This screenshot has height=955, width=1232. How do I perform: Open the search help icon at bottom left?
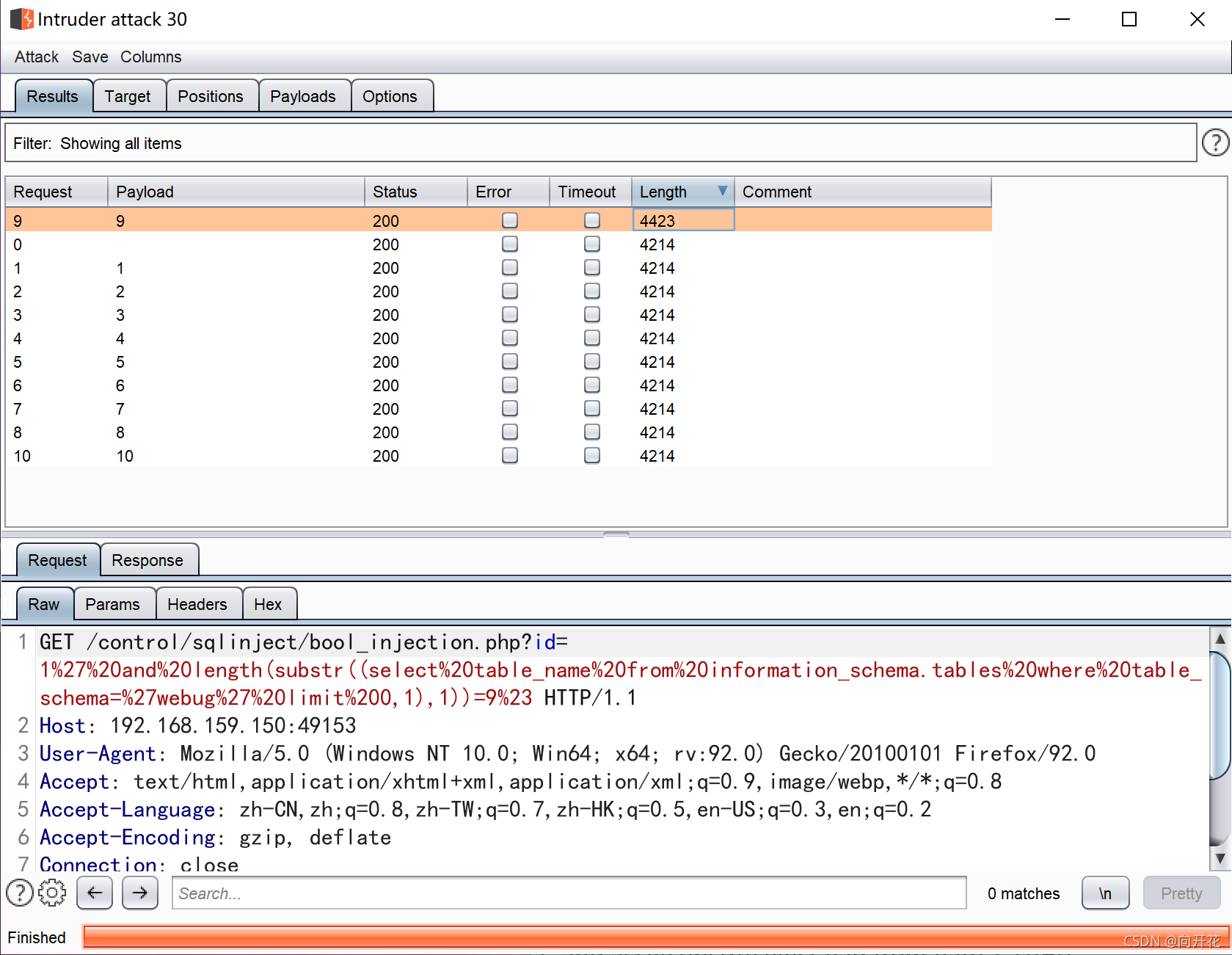[x=20, y=893]
